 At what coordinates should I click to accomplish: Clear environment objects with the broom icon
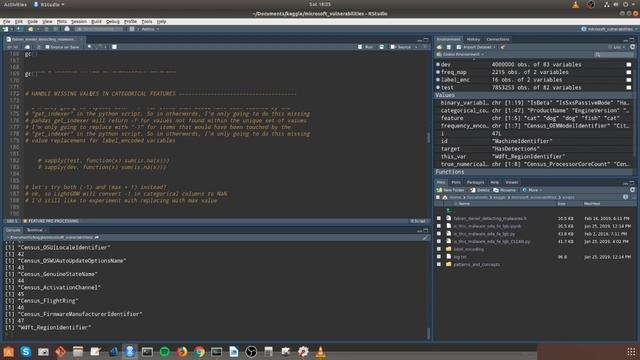[x=503, y=47]
